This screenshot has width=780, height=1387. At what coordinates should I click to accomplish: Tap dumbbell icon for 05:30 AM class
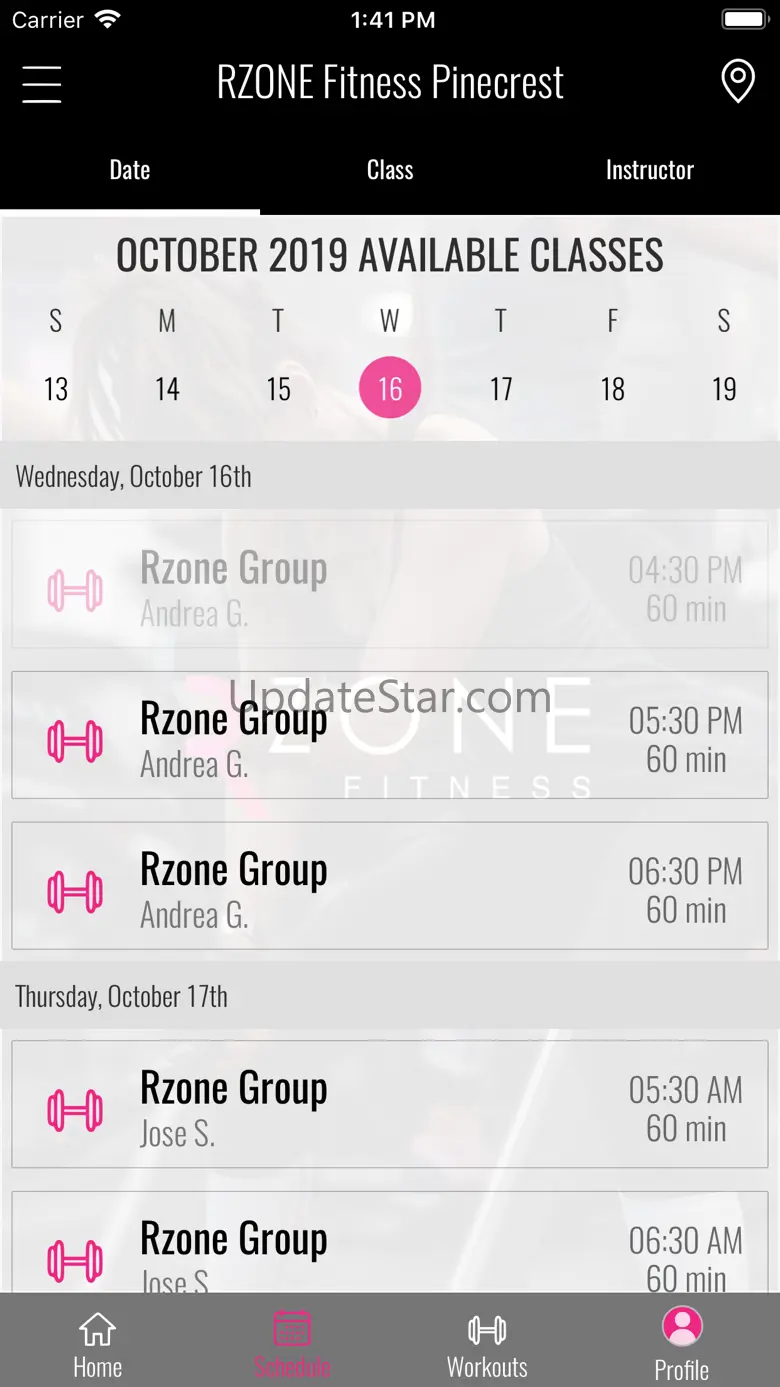pos(75,1110)
